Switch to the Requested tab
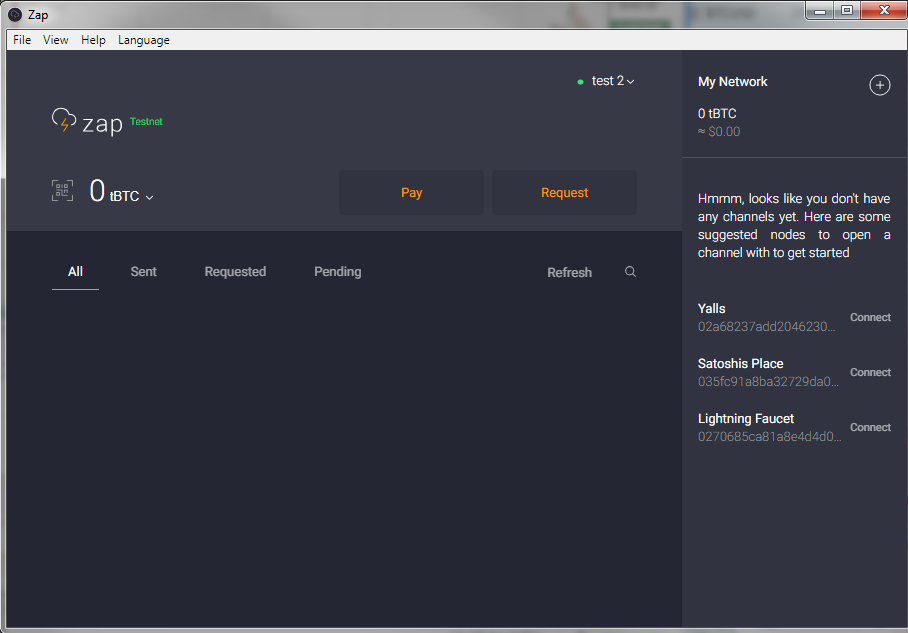 coord(235,272)
